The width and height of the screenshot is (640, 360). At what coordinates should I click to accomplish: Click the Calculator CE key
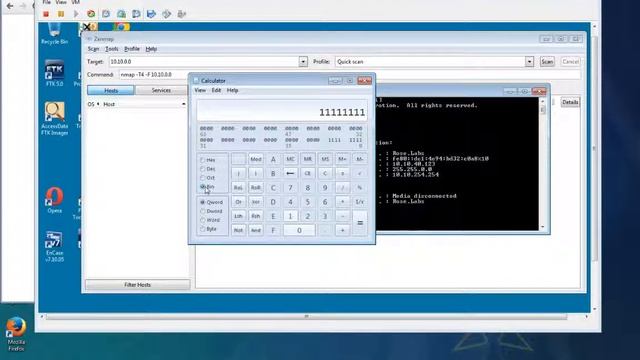pyautogui.click(x=308, y=173)
